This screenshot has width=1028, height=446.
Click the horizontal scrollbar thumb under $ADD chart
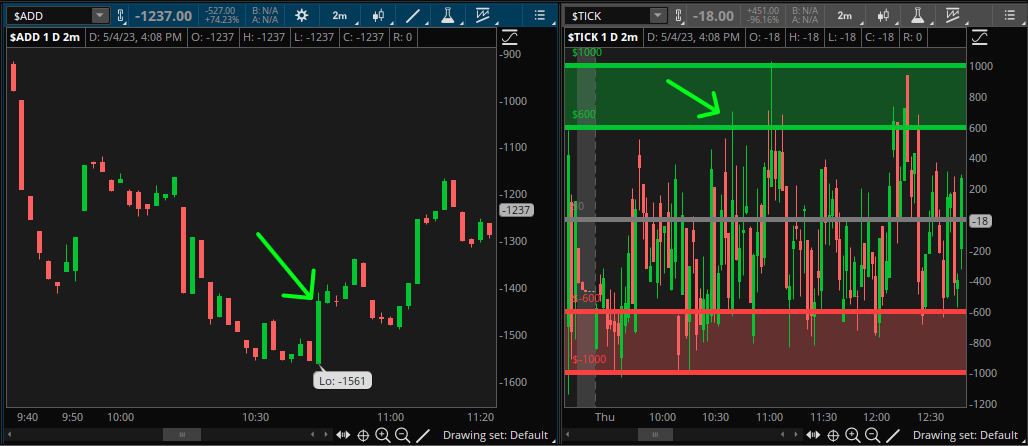coord(181,435)
